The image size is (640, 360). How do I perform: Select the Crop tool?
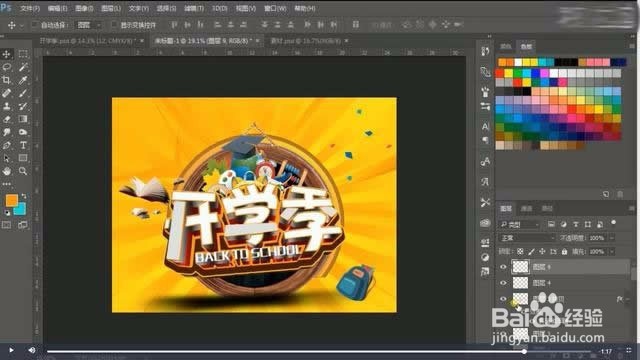pyautogui.click(x=7, y=80)
